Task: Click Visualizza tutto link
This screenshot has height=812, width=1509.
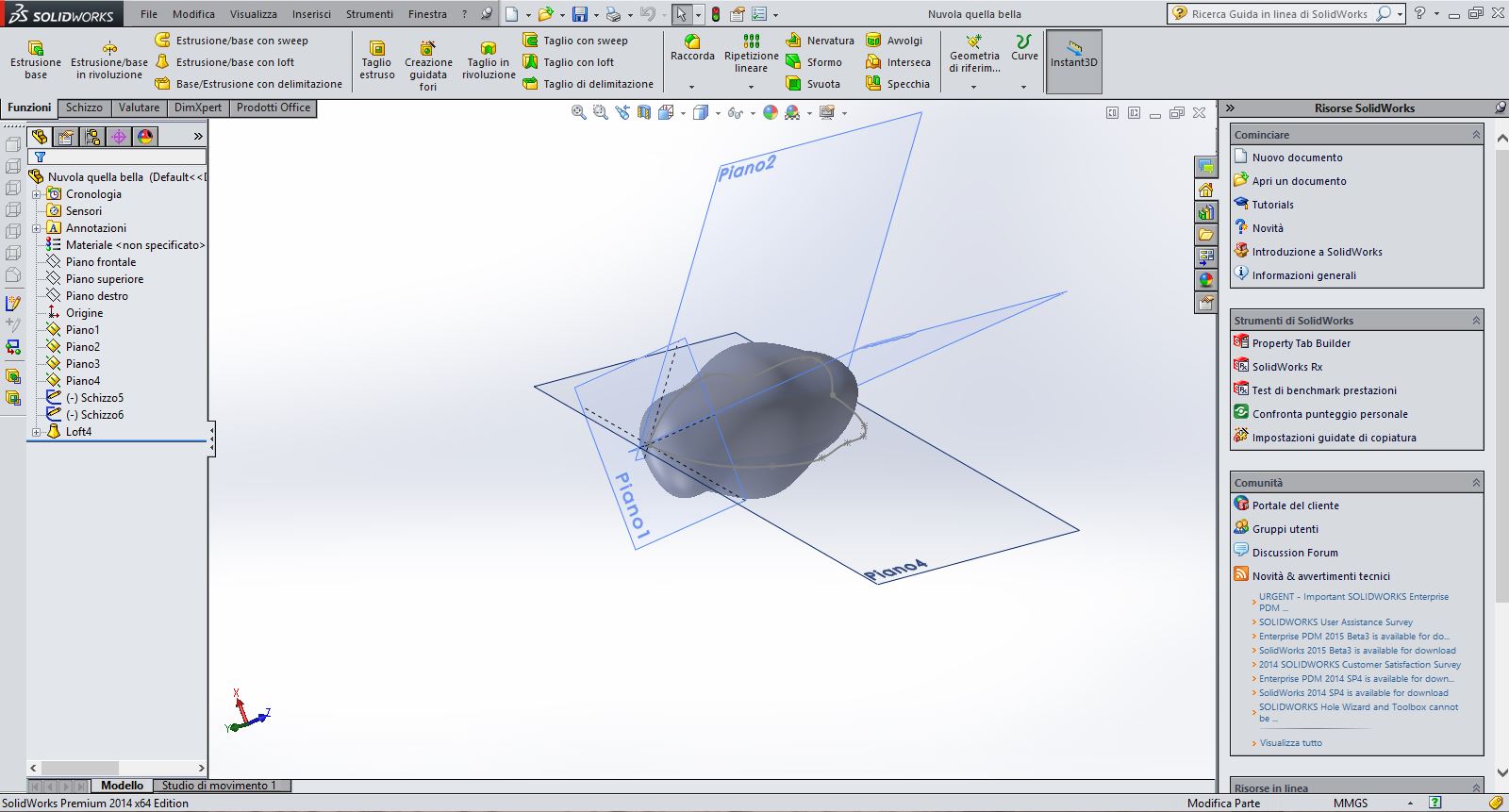Action: (x=1290, y=743)
